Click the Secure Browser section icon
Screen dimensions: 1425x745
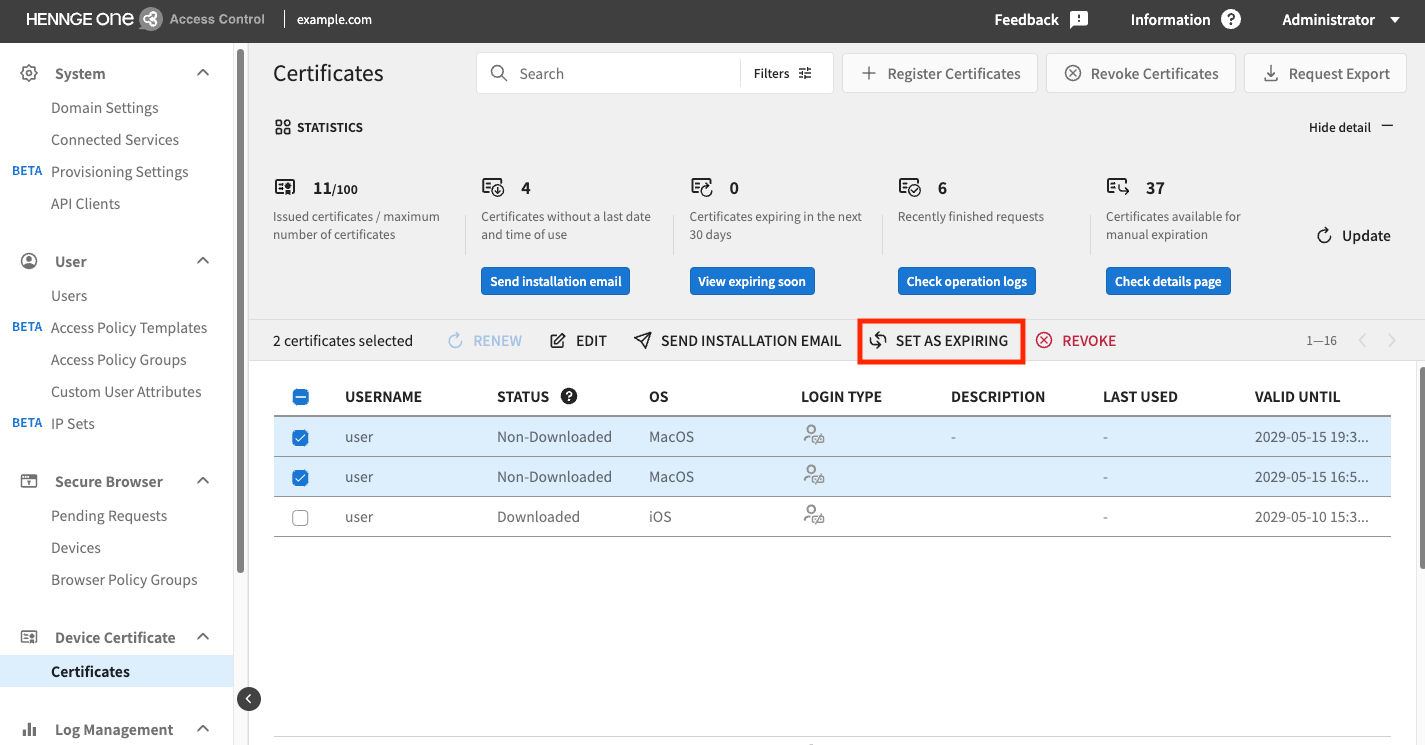tap(29, 481)
